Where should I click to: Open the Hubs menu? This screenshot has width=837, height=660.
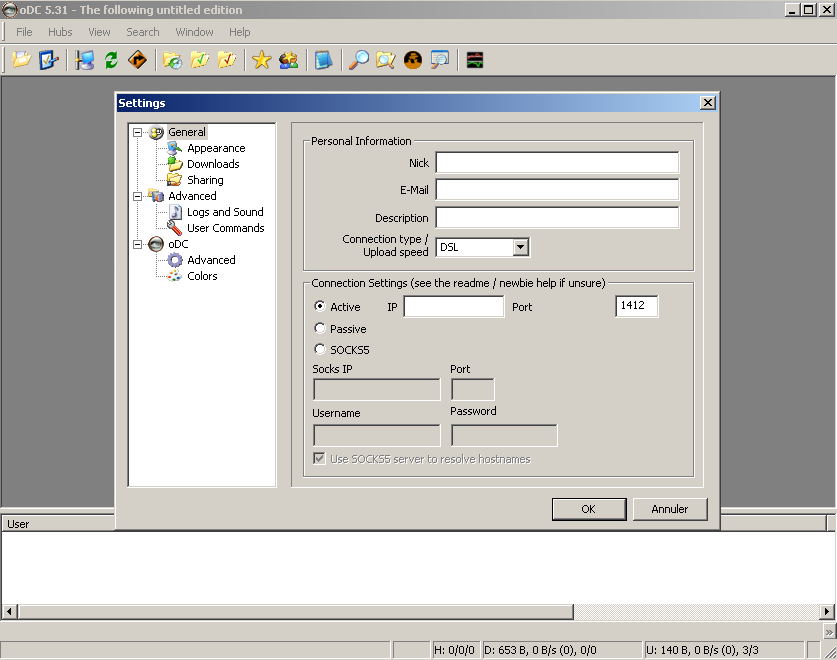60,32
